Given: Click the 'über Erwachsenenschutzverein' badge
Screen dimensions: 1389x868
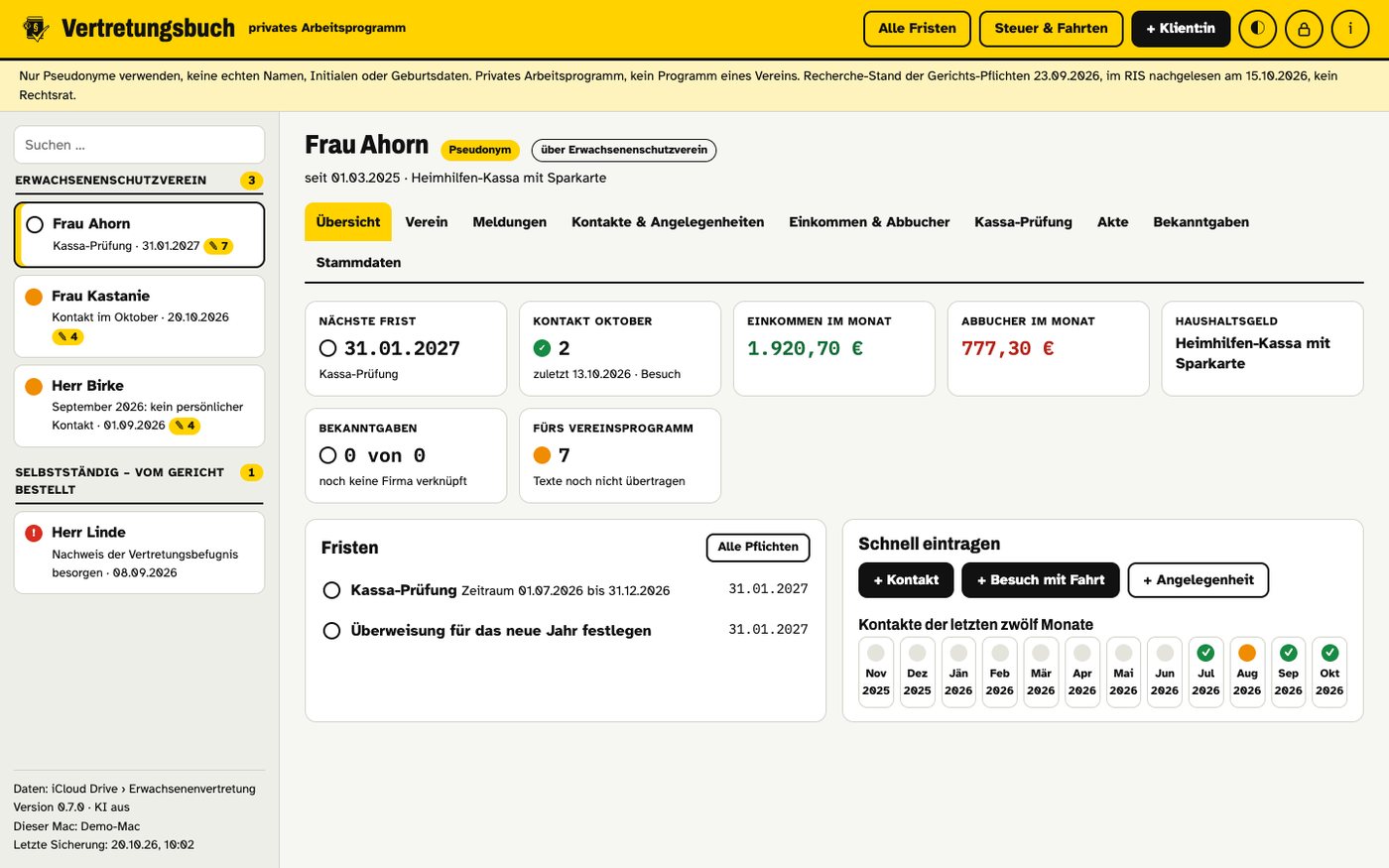Looking at the screenshot, I should tap(624, 151).
